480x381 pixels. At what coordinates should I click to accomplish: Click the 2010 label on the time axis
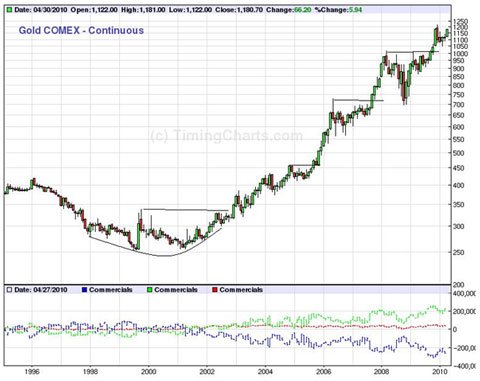(440, 371)
